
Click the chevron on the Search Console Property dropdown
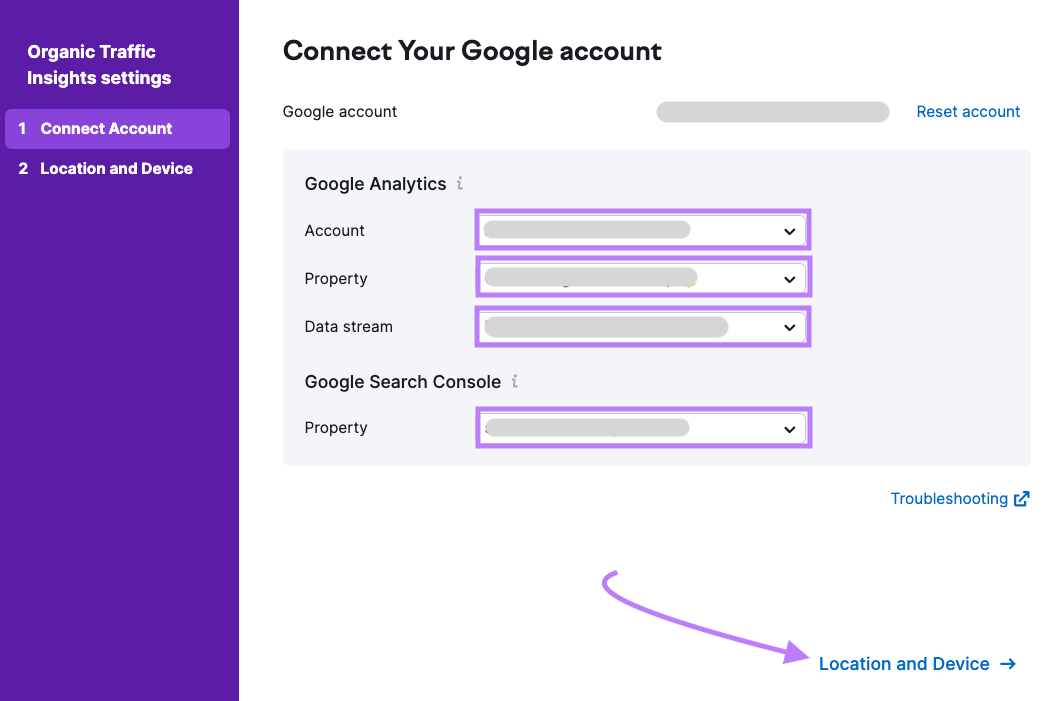[789, 427]
